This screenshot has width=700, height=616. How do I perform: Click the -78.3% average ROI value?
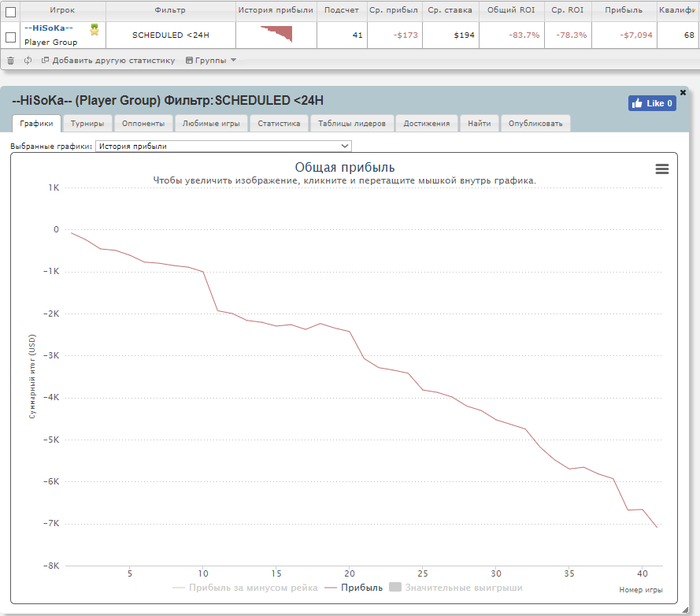[571, 35]
